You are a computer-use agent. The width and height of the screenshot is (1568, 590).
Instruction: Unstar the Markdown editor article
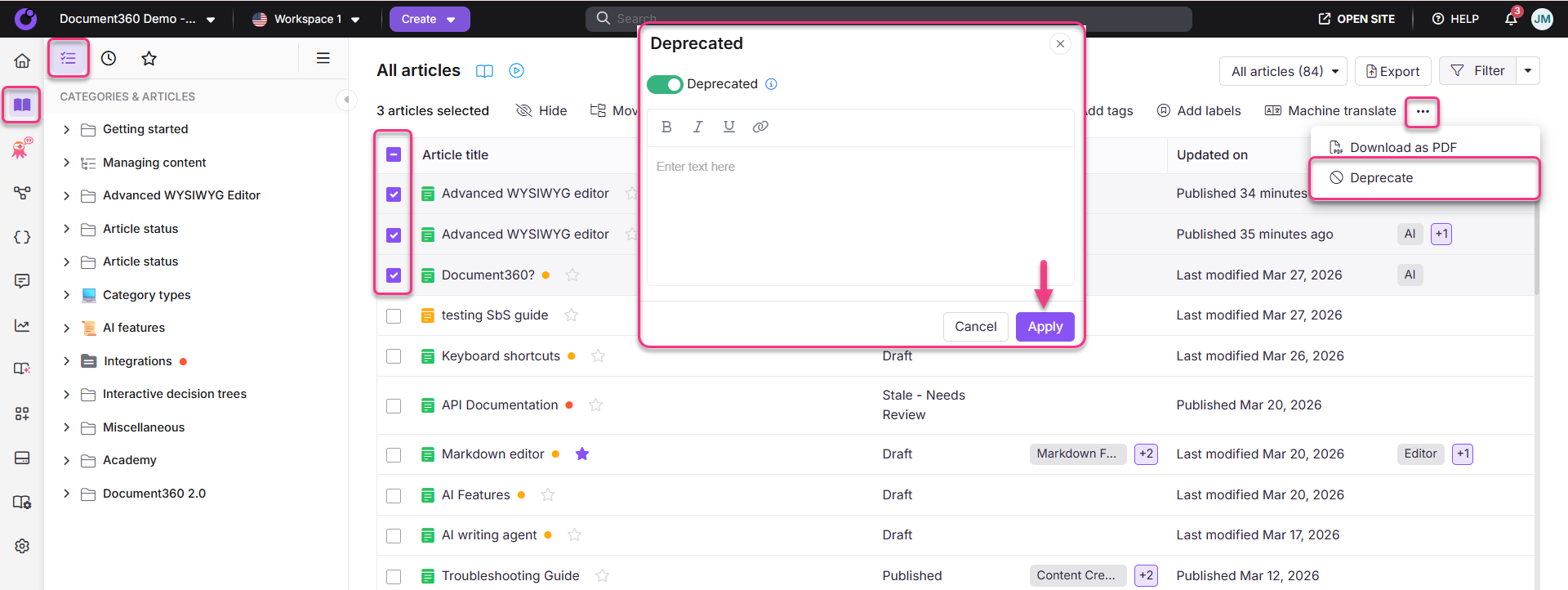582,454
